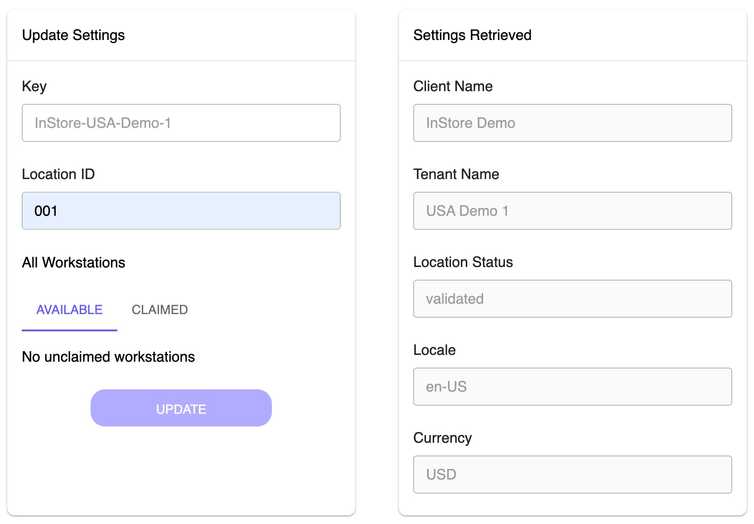Click the 'Tenant Name' label
Viewport: 754px width, 524px height.
[456, 174]
